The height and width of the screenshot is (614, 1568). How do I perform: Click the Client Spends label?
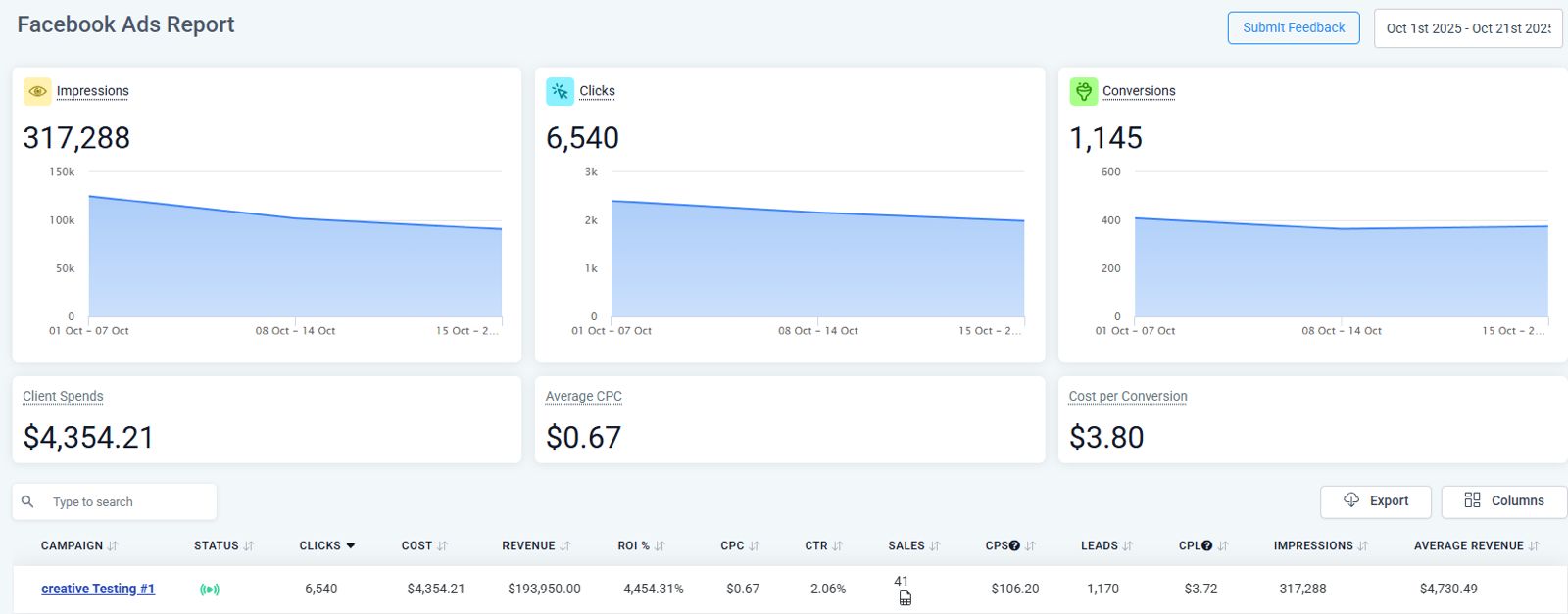click(x=63, y=396)
